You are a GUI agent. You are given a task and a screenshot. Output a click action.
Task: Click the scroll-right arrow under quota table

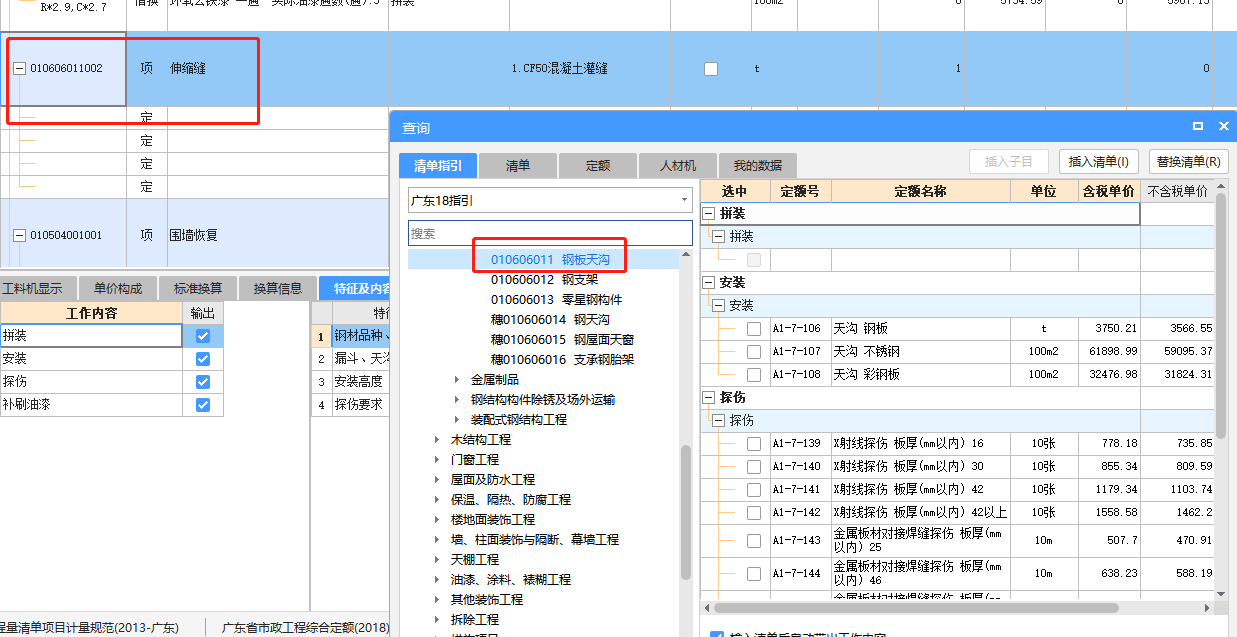click(1207, 608)
